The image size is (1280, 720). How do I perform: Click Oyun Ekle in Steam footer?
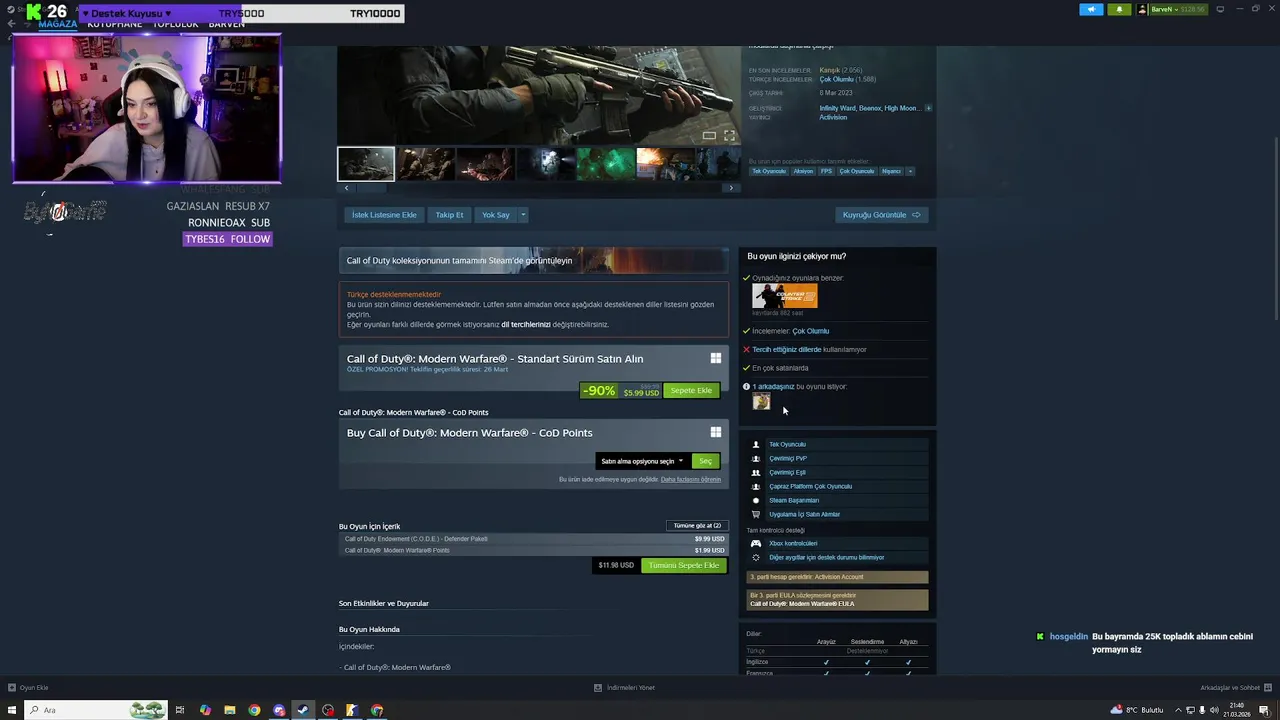pos(28,688)
